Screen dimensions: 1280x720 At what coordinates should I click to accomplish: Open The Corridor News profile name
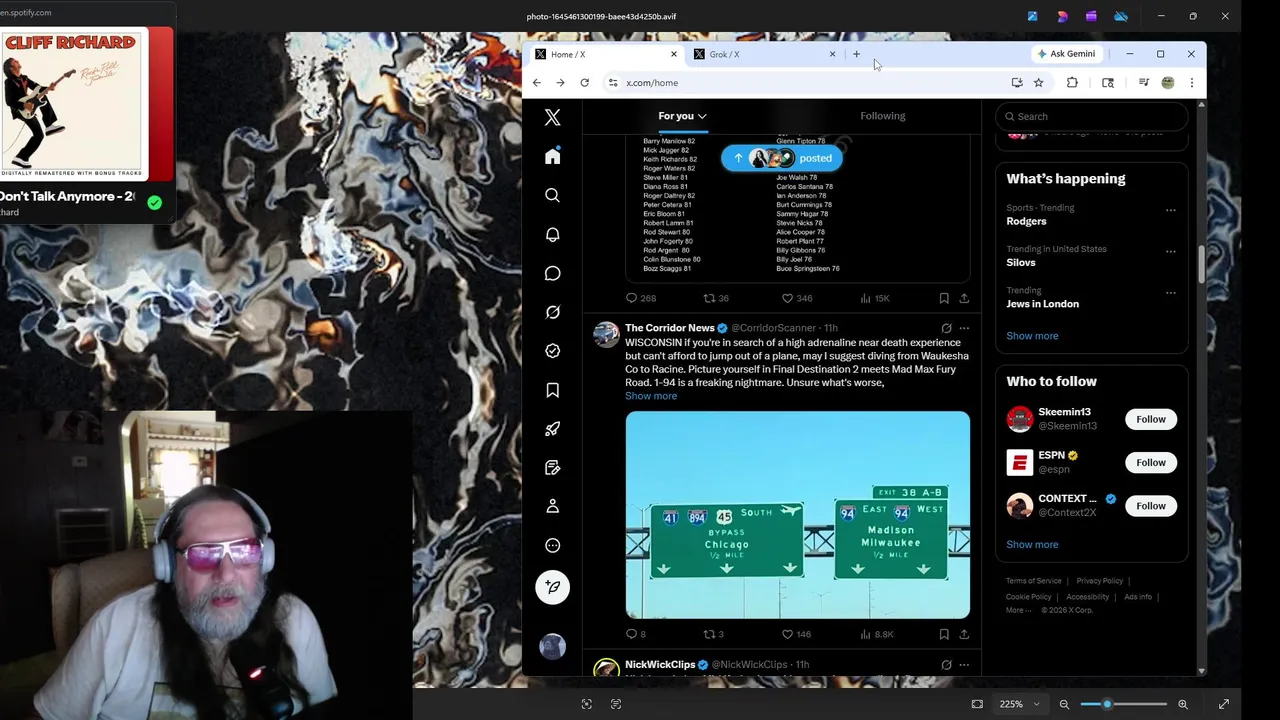pyautogui.click(x=670, y=328)
